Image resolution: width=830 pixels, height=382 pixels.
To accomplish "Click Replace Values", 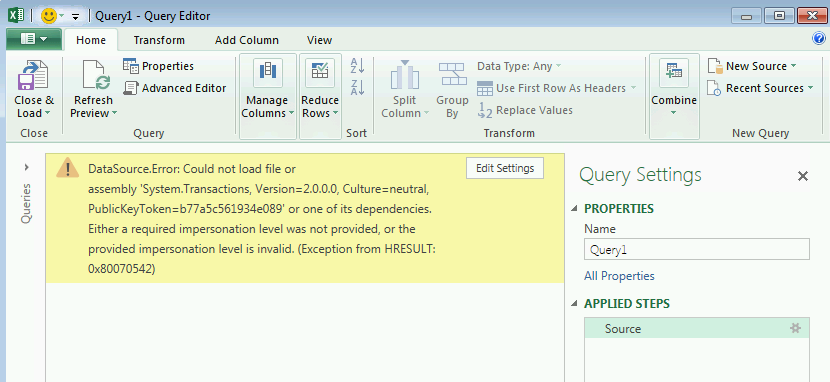I will click(x=525, y=110).
